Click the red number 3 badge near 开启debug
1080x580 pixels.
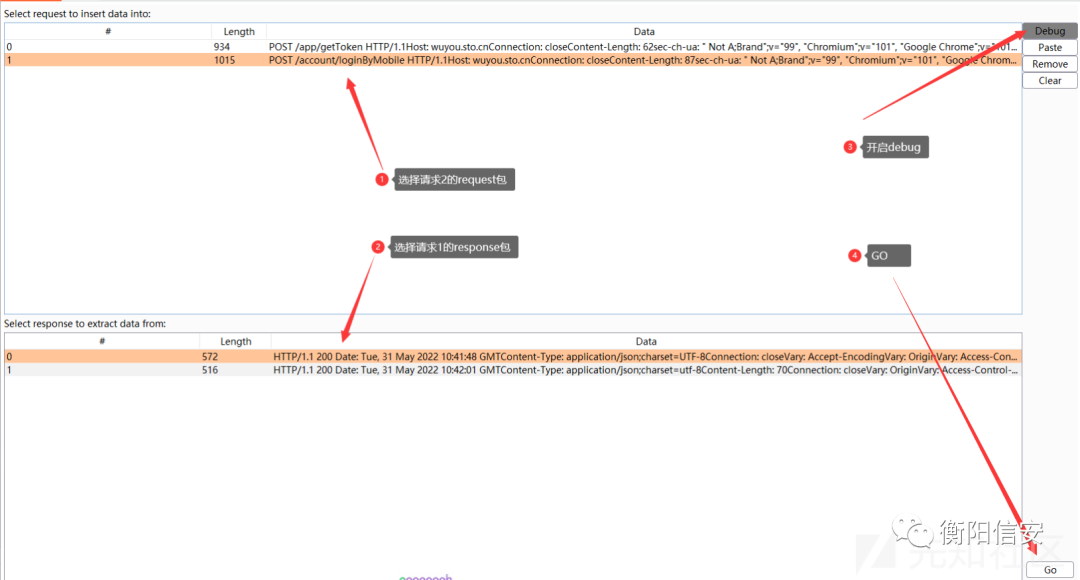(x=850, y=147)
